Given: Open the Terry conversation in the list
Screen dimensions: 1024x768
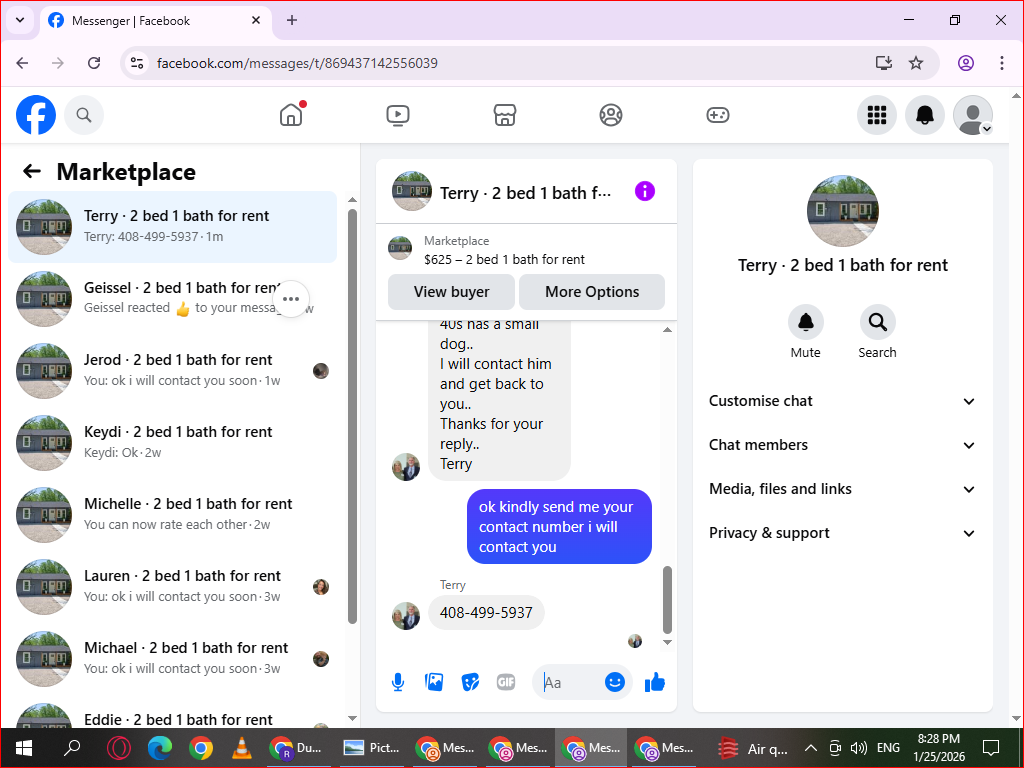Looking at the screenshot, I should (x=172, y=227).
